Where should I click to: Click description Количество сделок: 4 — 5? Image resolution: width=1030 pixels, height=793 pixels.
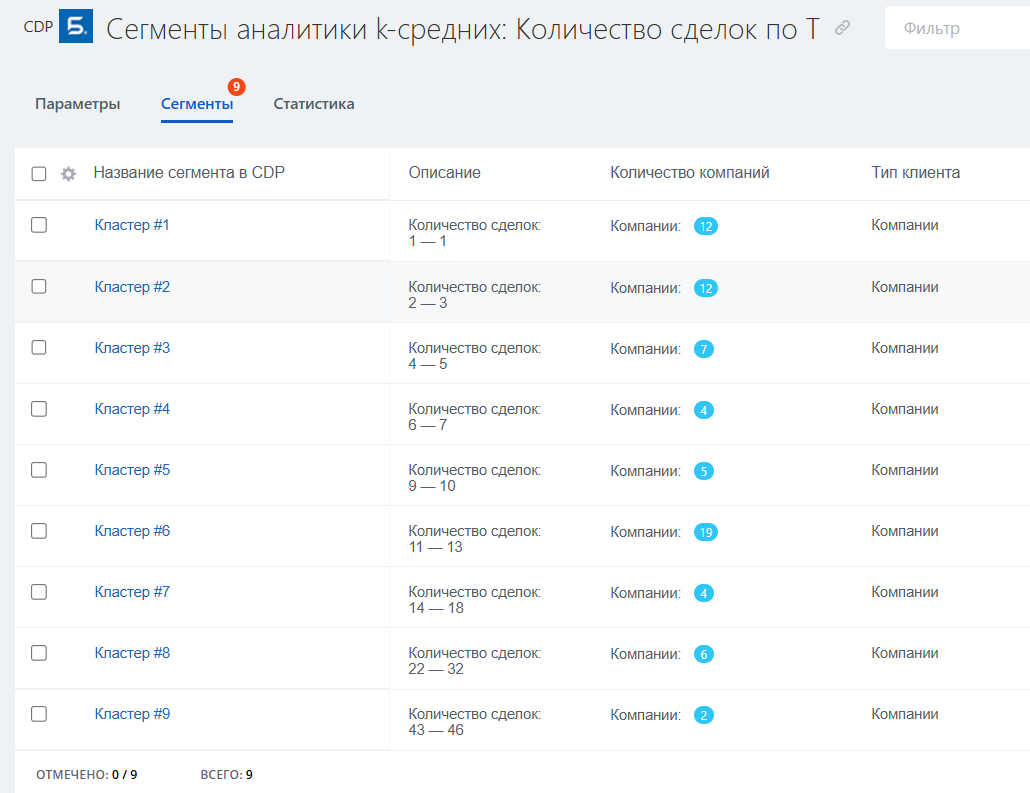click(x=475, y=355)
